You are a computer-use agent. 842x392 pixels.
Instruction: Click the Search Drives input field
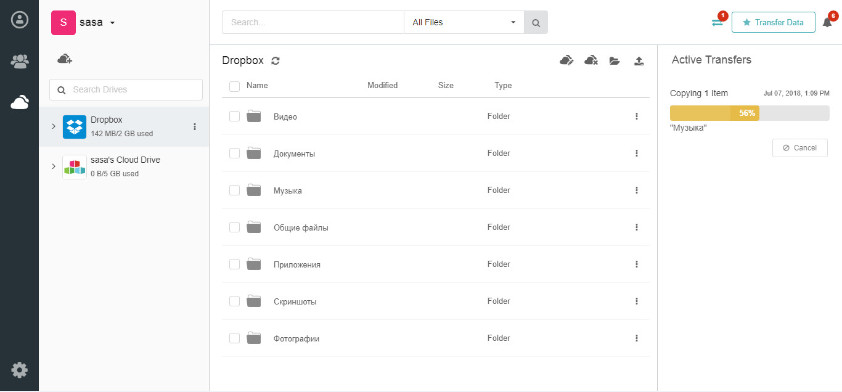[x=126, y=90]
